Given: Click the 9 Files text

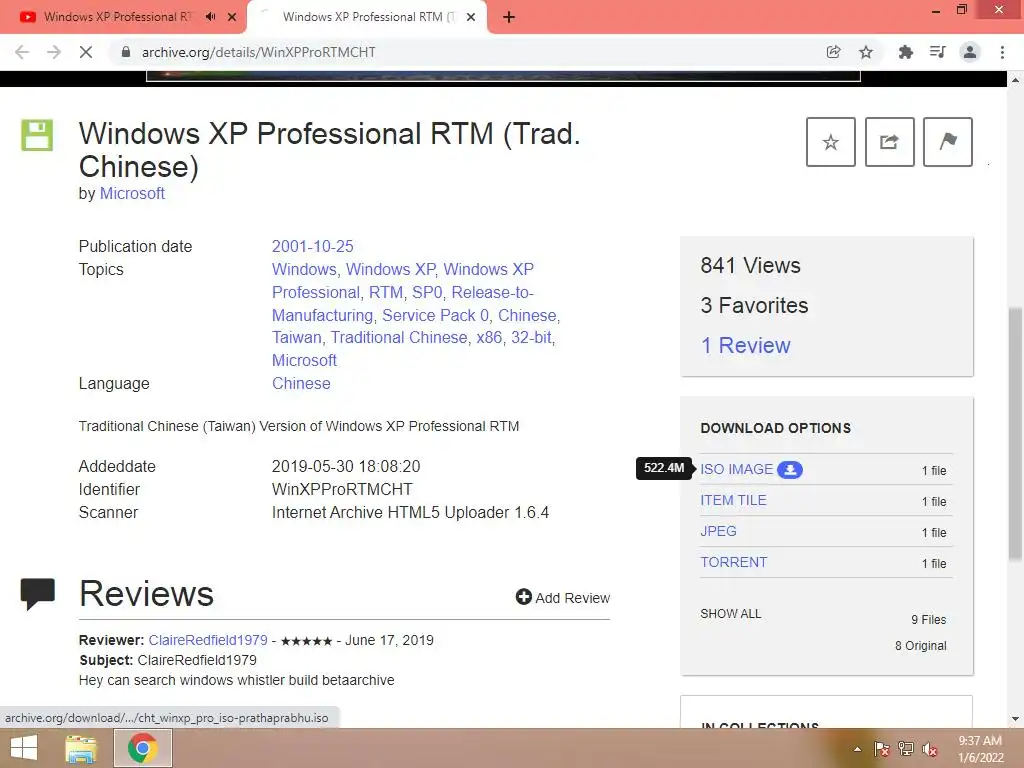Looking at the screenshot, I should pyautogui.click(x=929, y=620).
